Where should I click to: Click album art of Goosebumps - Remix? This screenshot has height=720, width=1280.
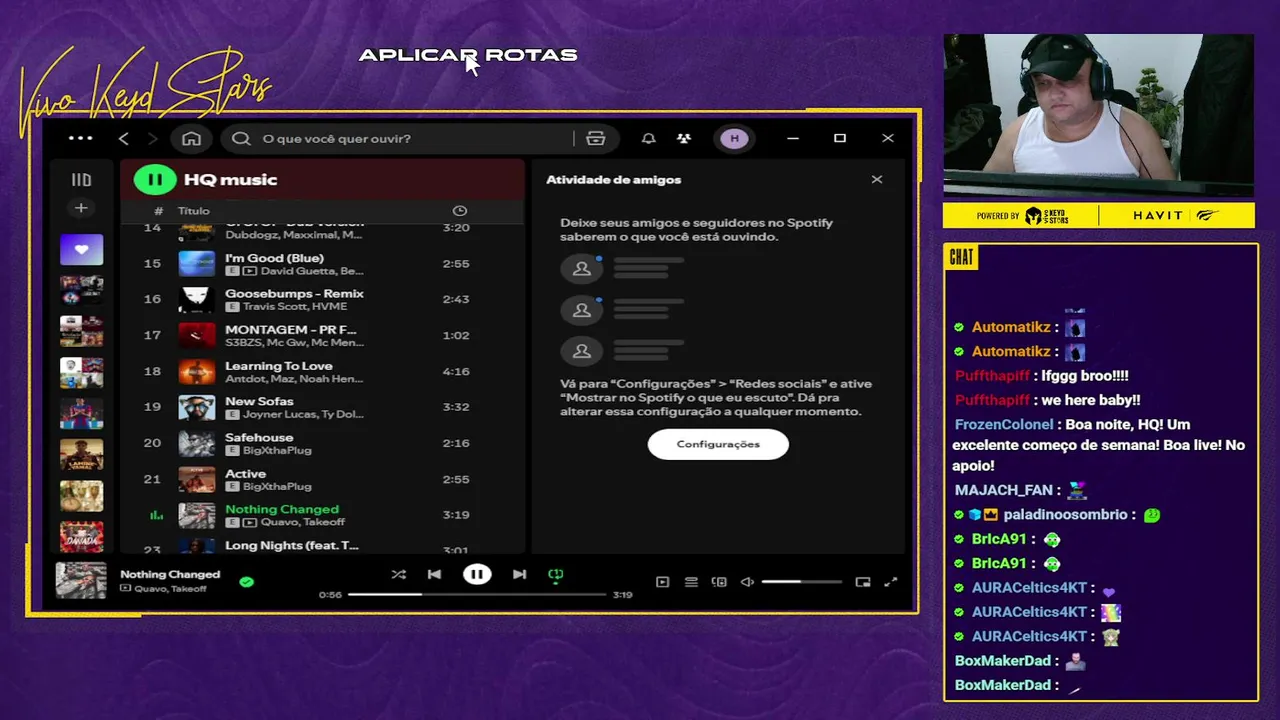196,300
